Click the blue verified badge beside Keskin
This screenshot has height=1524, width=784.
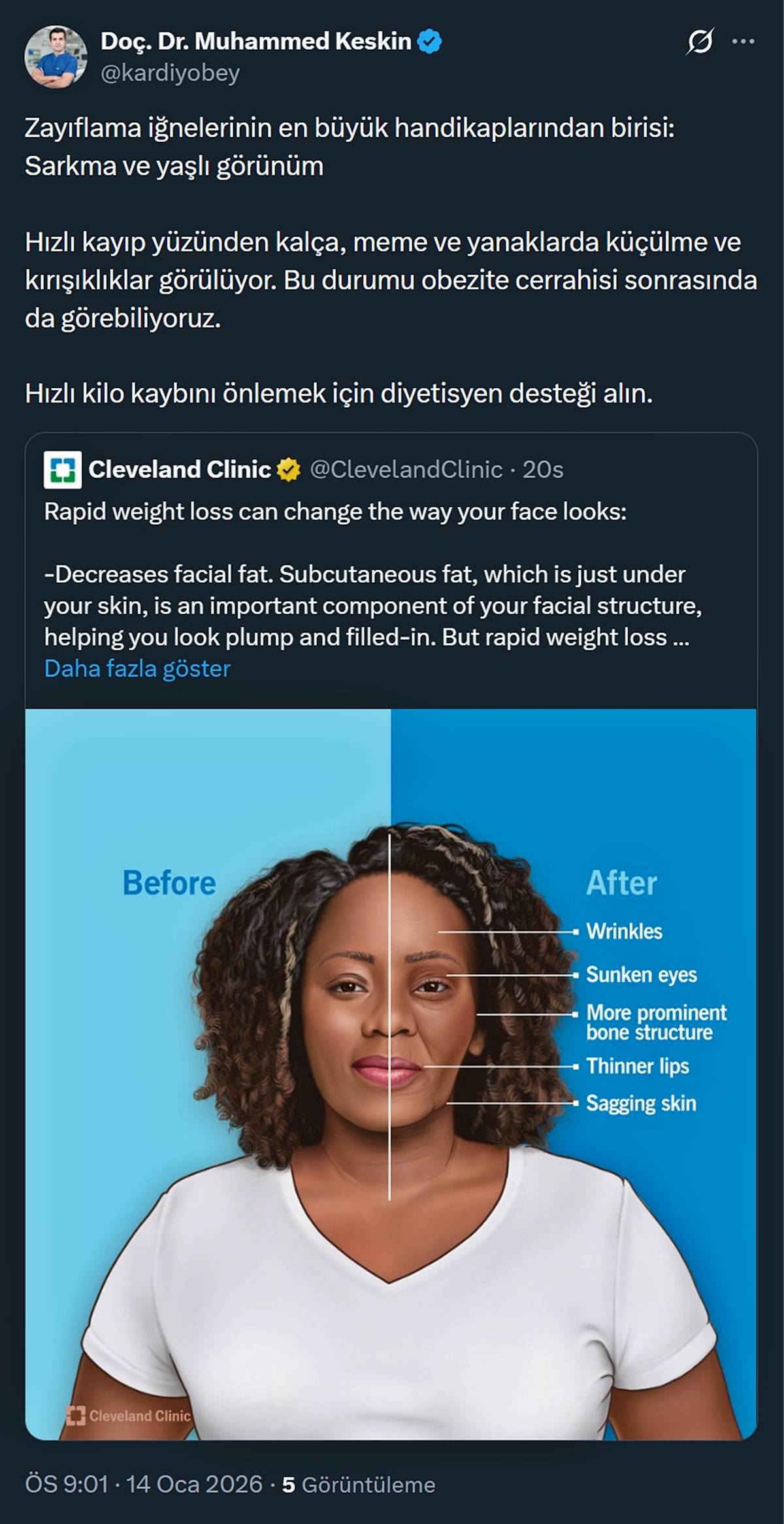click(x=429, y=41)
